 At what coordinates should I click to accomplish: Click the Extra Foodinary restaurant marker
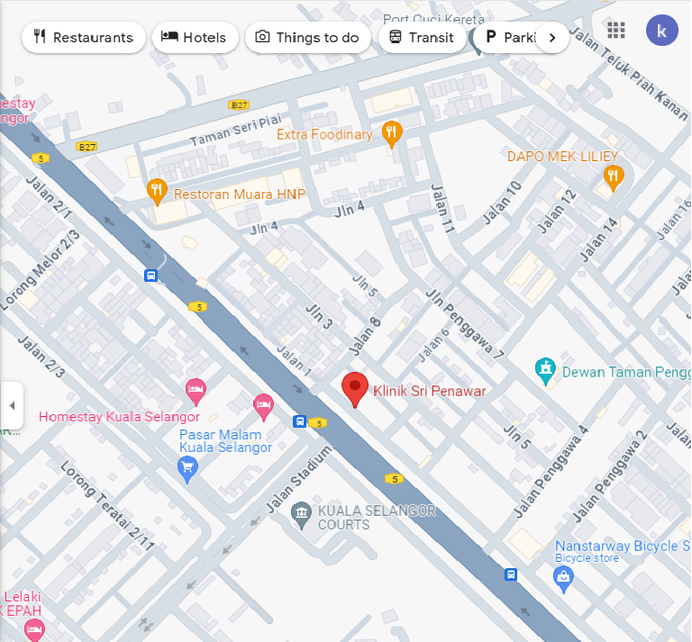click(391, 134)
